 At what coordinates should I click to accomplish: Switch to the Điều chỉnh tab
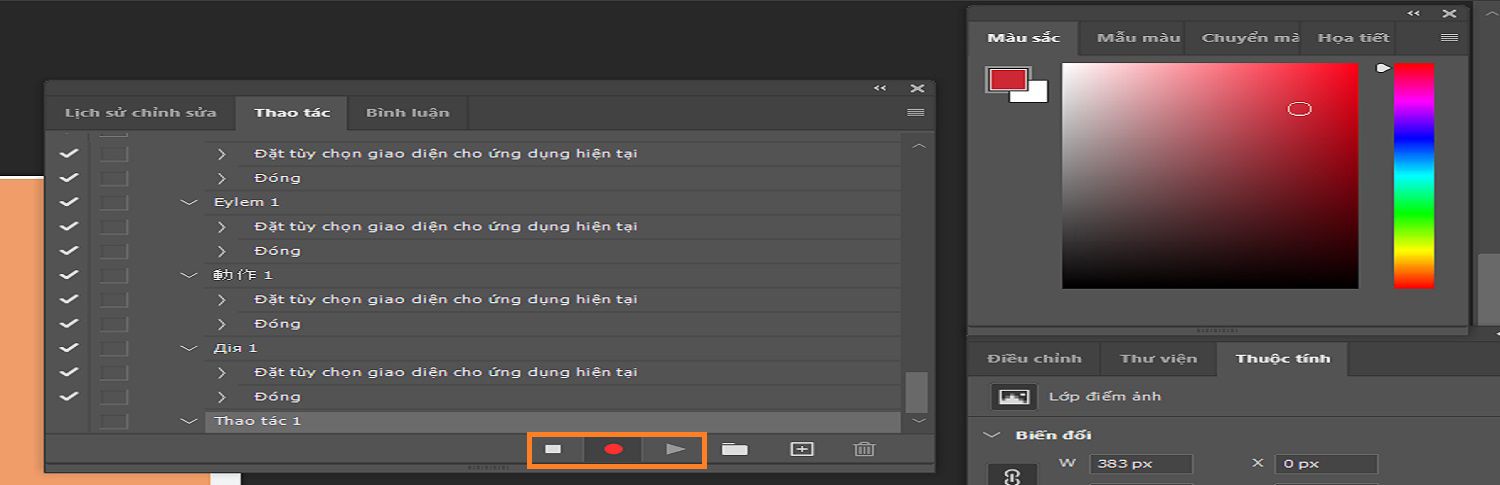(1034, 359)
